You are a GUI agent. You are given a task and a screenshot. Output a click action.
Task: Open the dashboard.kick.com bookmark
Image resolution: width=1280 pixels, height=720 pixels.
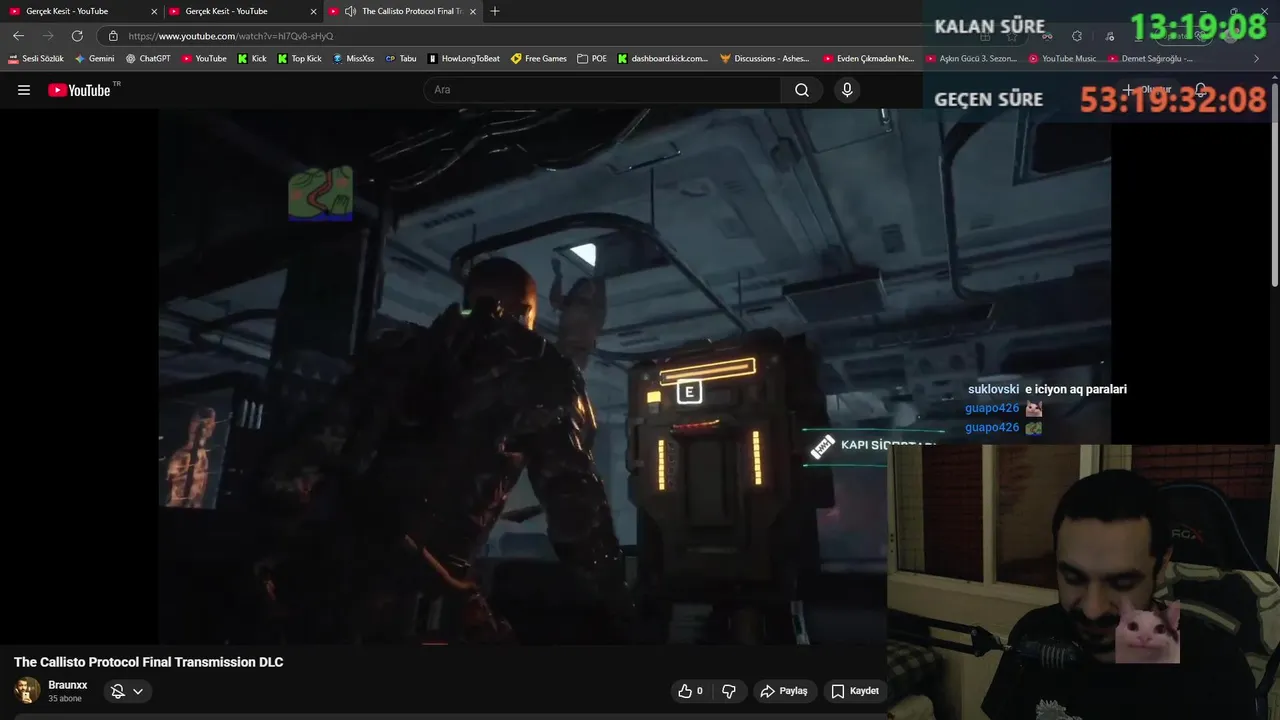click(x=663, y=59)
